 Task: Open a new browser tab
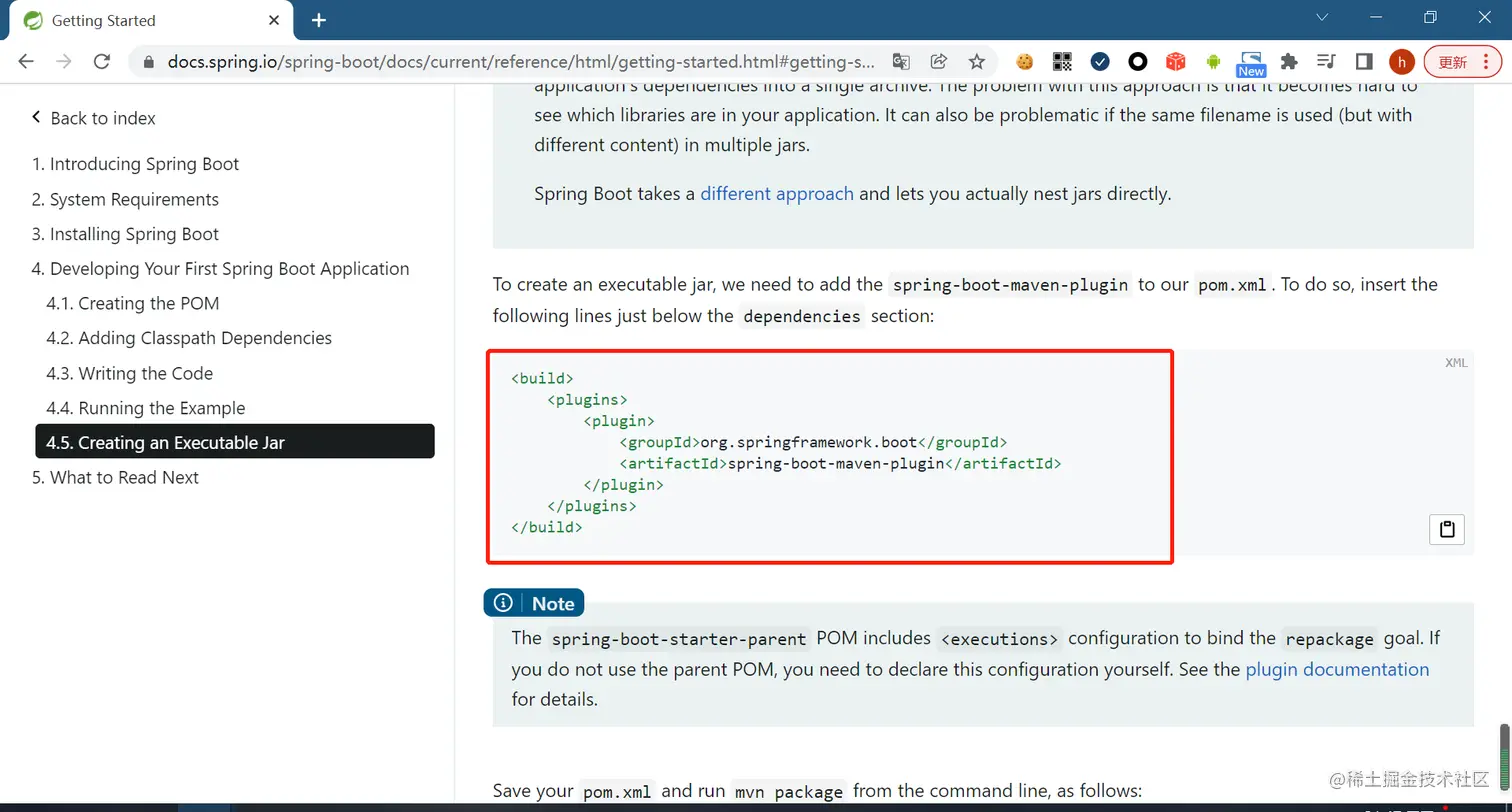(x=318, y=20)
